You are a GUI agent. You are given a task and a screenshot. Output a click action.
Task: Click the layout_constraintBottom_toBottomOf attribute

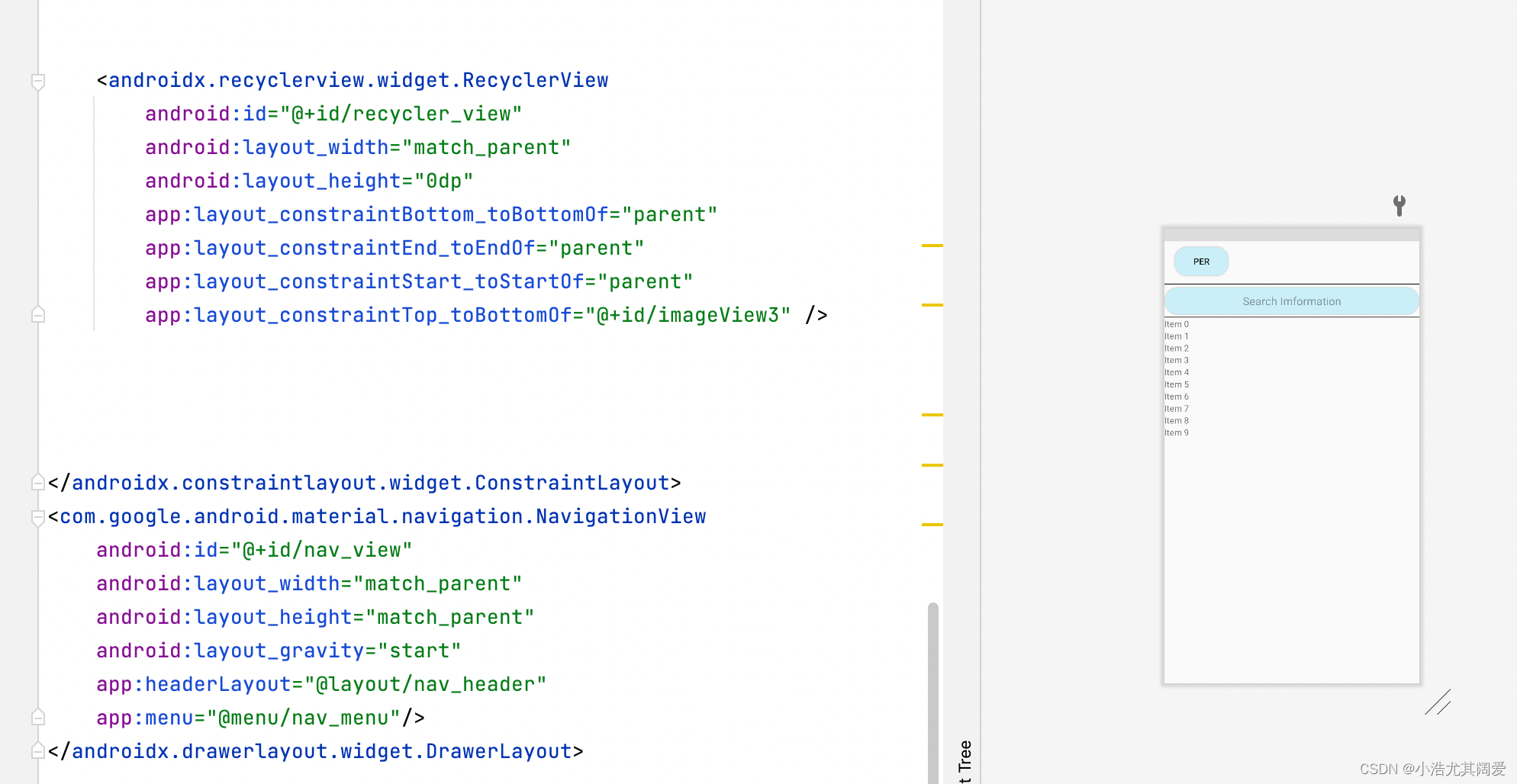pos(401,214)
